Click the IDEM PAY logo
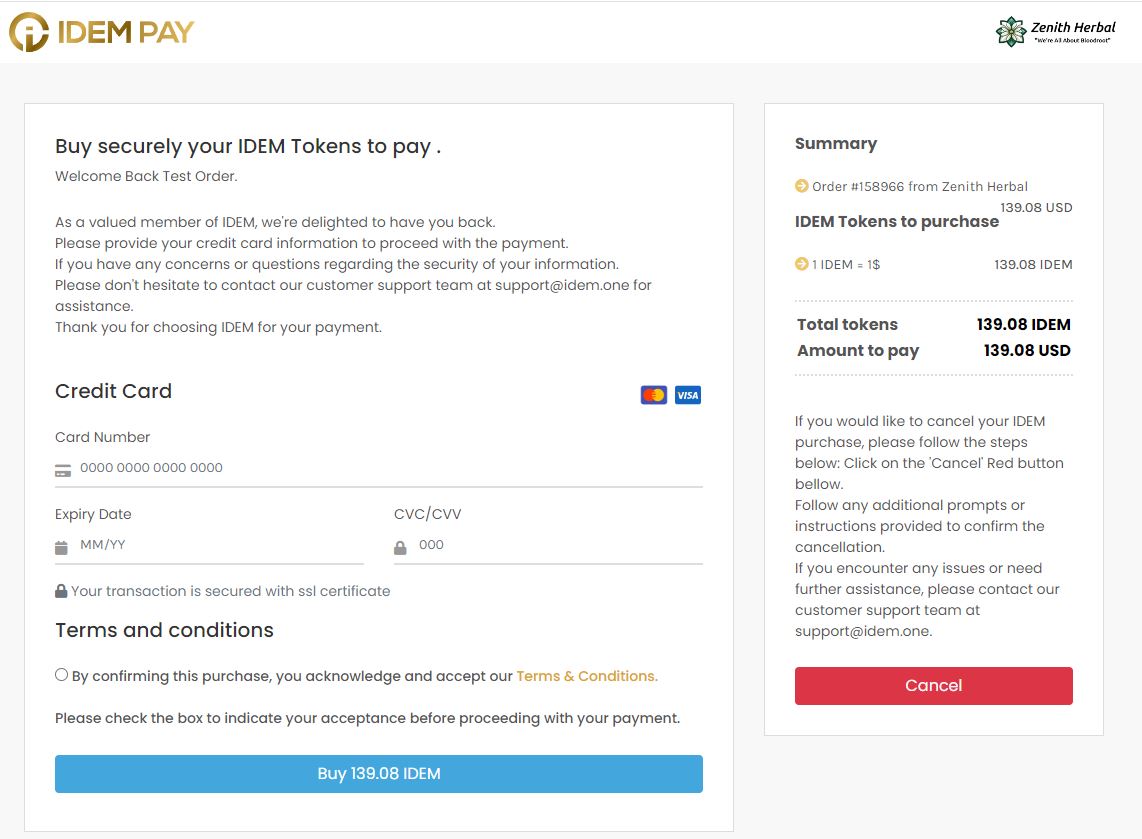1142x839 pixels. click(101, 32)
